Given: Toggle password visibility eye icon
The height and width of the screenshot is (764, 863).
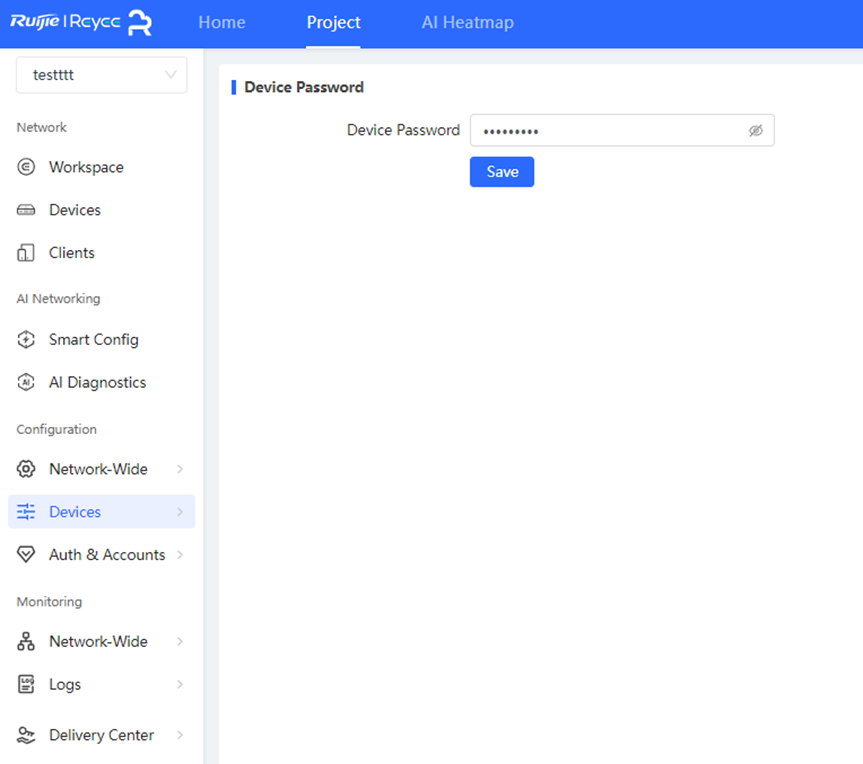Looking at the screenshot, I should click(x=756, y=131).
